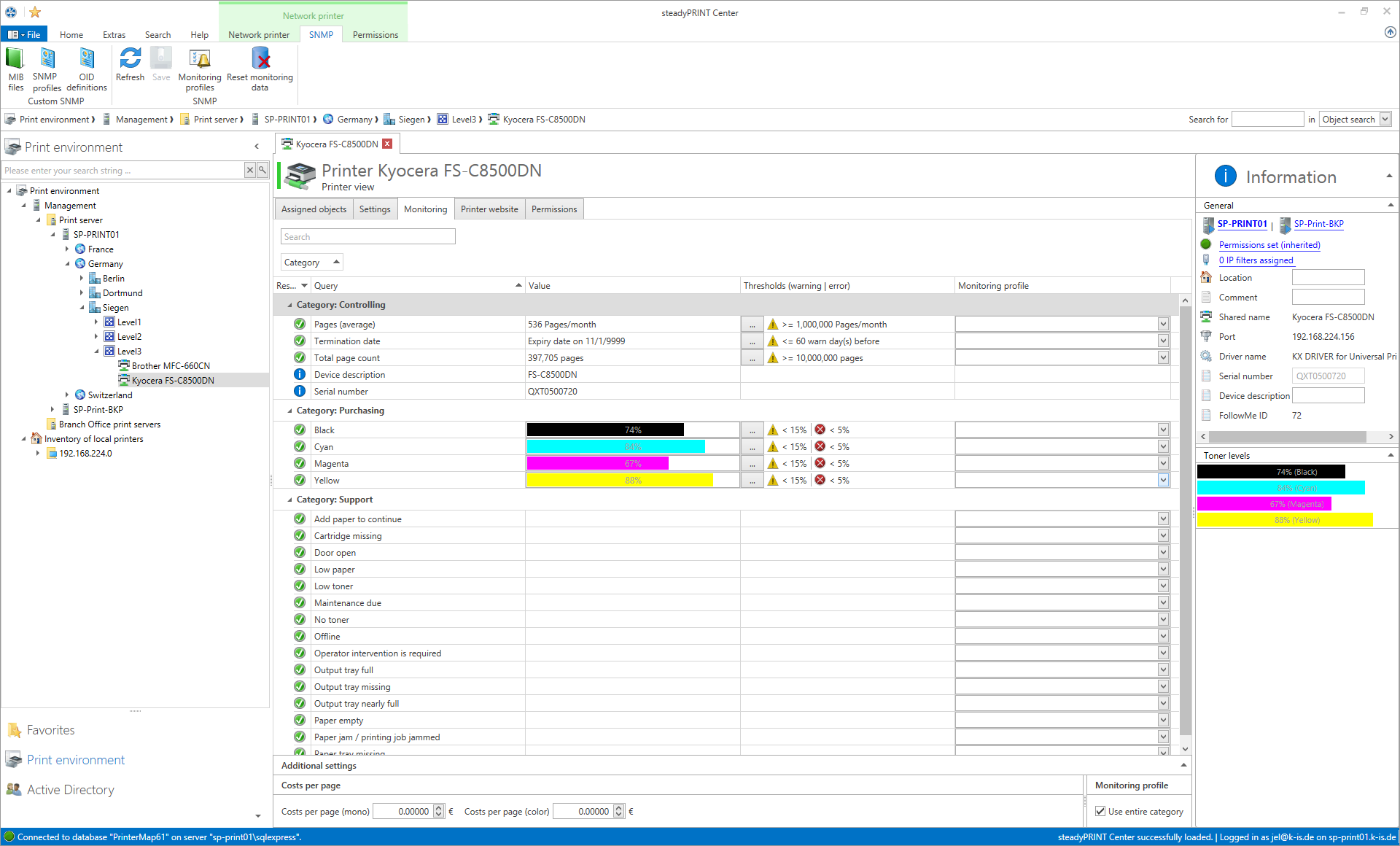
Task: Collapse Category: Purchasing group
Action: click(289, 411)
